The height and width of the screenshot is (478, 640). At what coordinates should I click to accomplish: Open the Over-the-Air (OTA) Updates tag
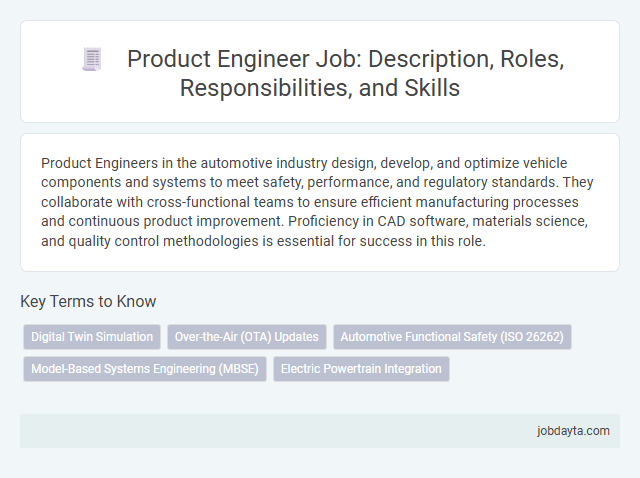[247, 337]
